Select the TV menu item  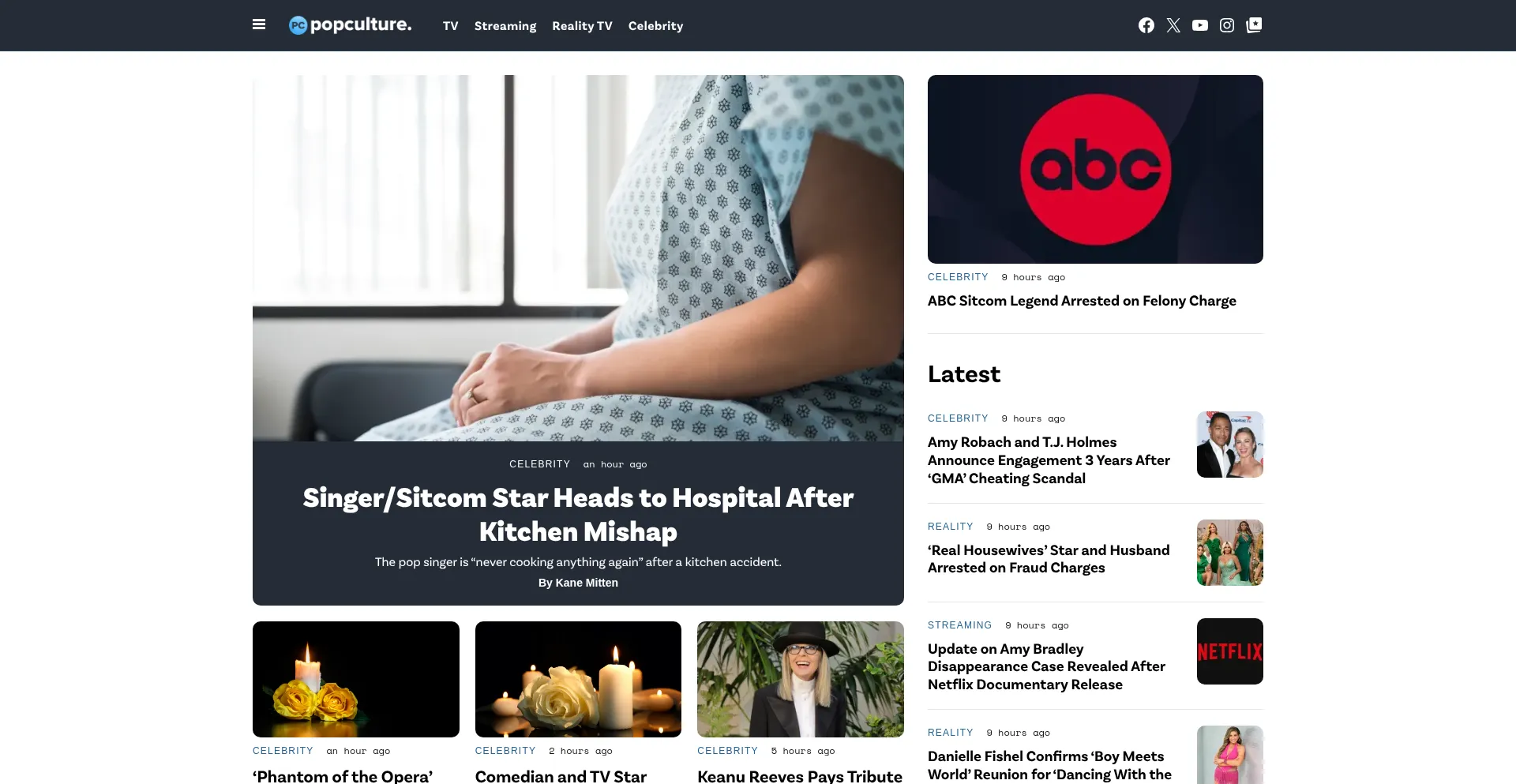pyautogui.click(x=451, y=26)
